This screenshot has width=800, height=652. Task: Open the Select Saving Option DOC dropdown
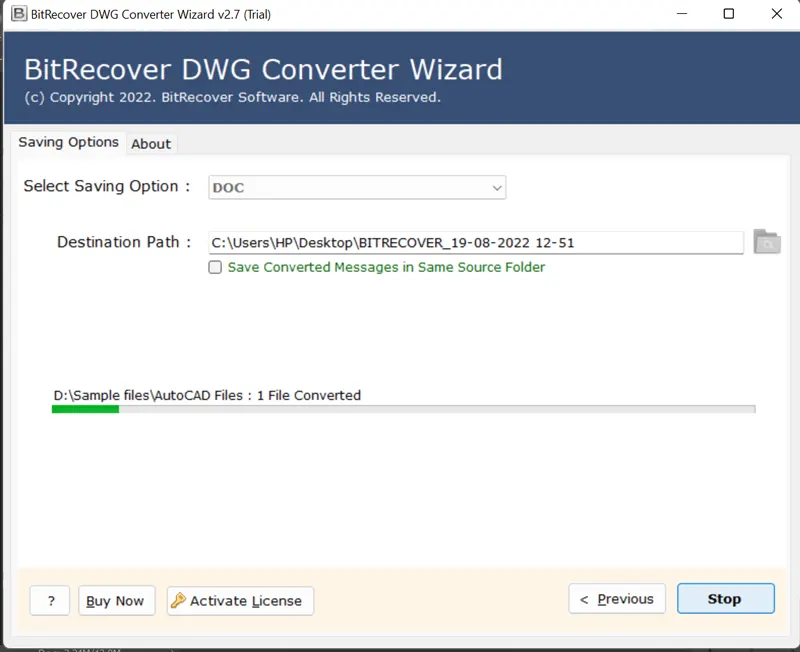(357, 187)
